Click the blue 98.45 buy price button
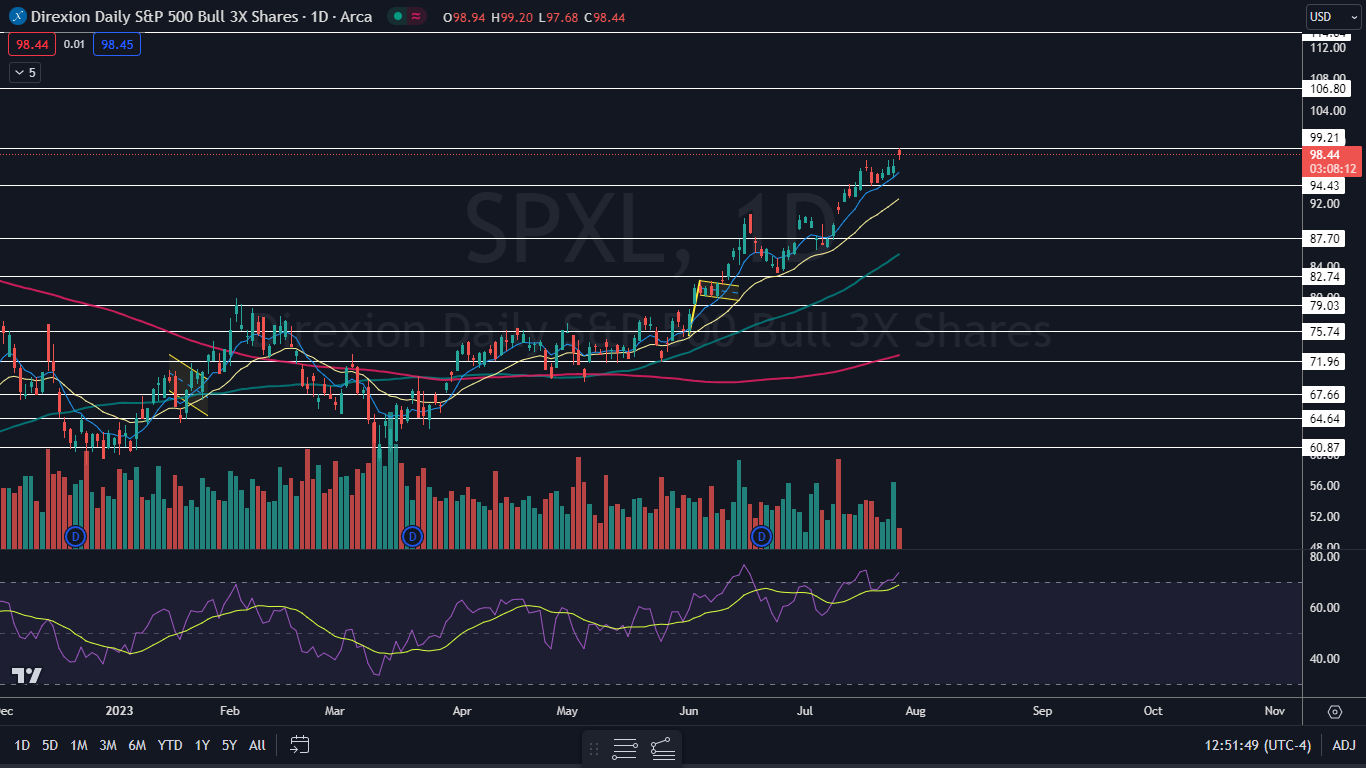The height and width of the screenshot is (768, 1366). click(x=117, y=44)
